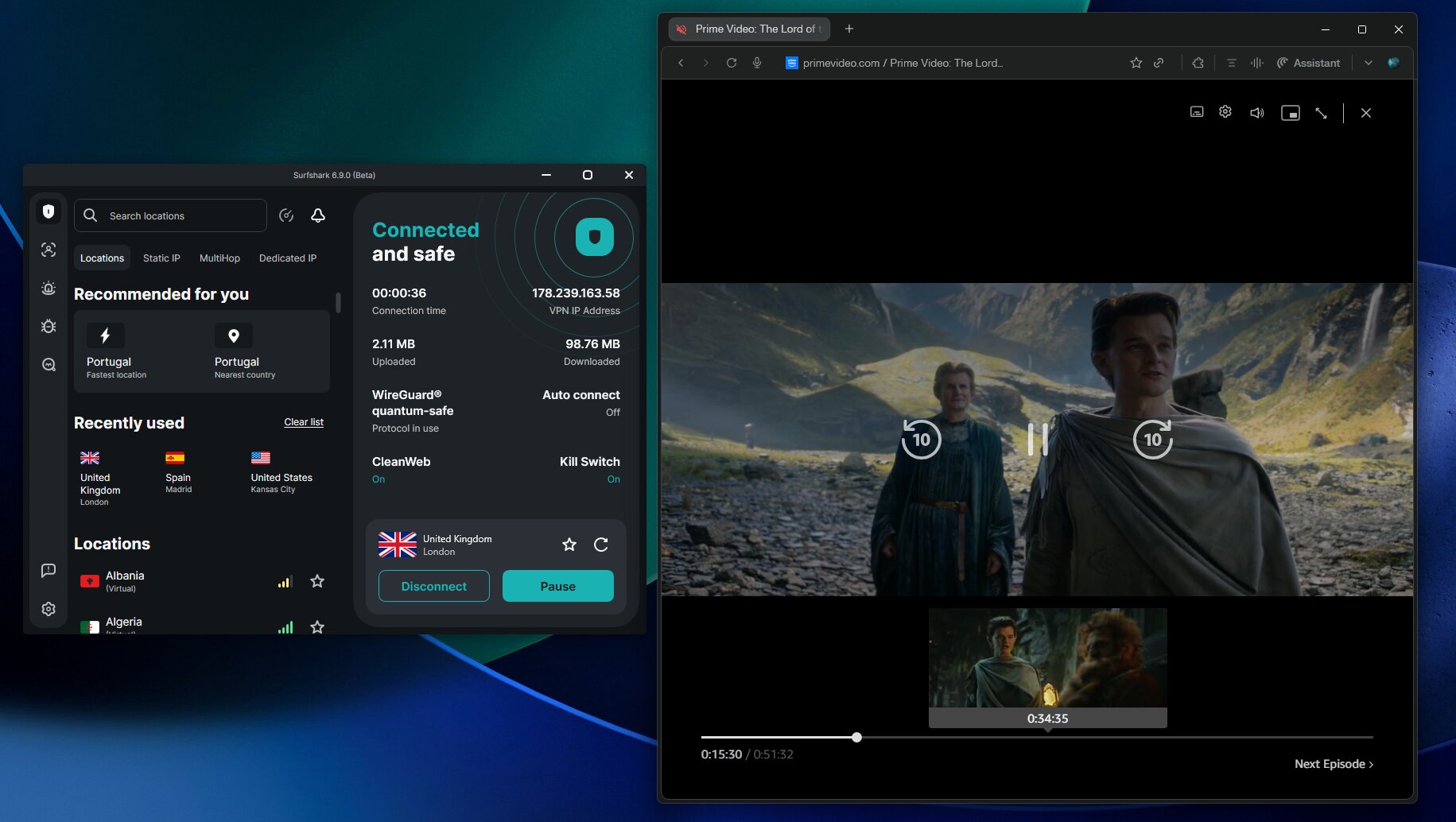1456x822 pixels.
Task: Click the speed test icon beside search
Action: [x=286, y=215]
